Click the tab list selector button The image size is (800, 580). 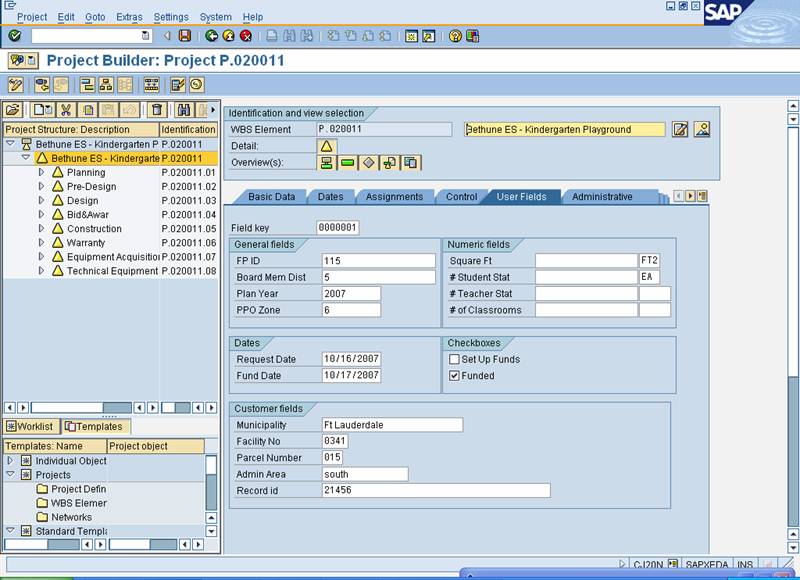[702, 196]
